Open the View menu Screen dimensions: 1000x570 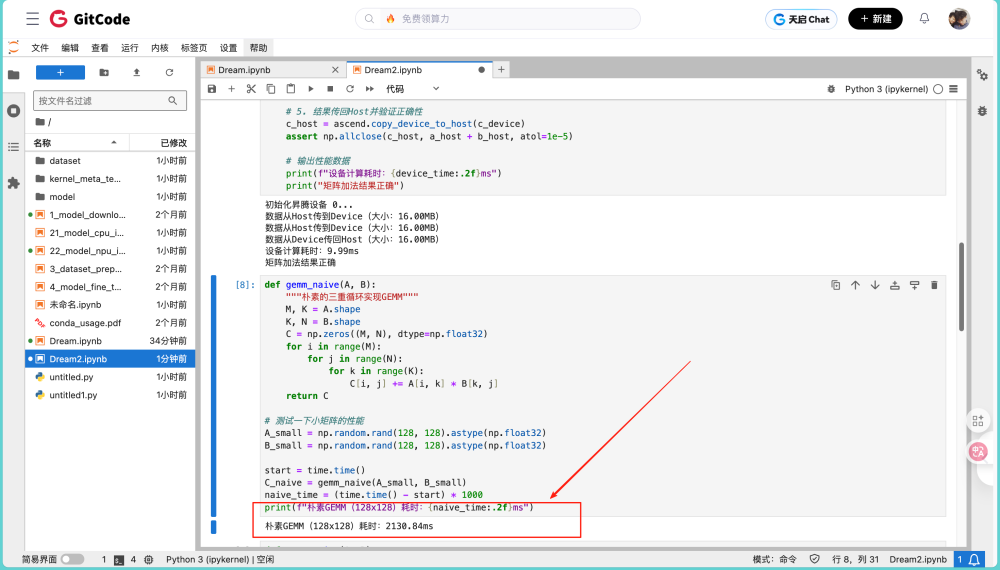coord(100,48)
